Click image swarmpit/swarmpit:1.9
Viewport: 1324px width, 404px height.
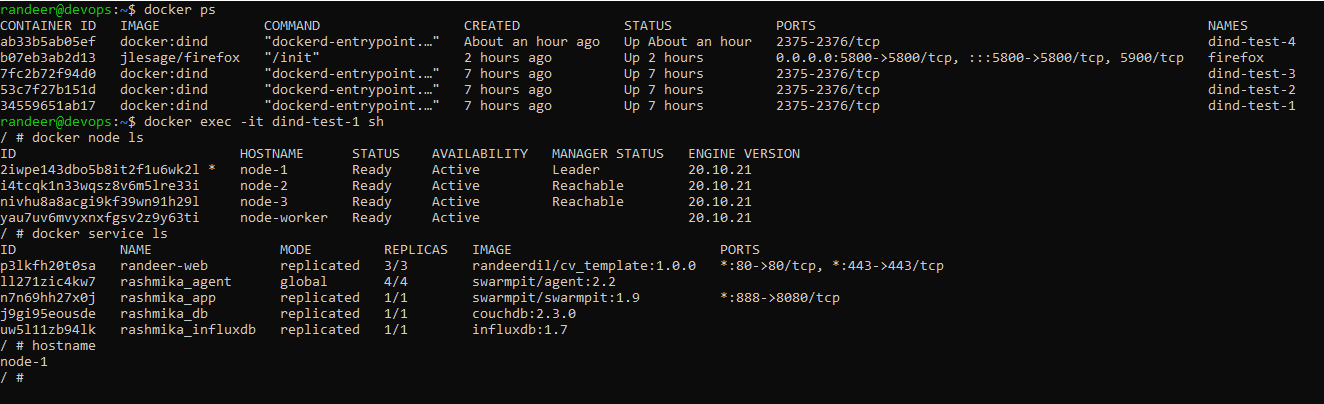(556, 298)
